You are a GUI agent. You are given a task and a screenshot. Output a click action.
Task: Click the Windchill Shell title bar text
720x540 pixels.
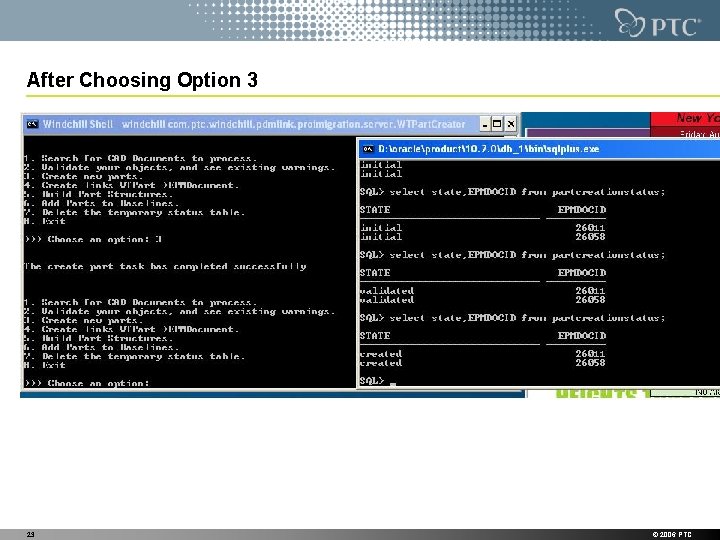click(x=254, y=124)
